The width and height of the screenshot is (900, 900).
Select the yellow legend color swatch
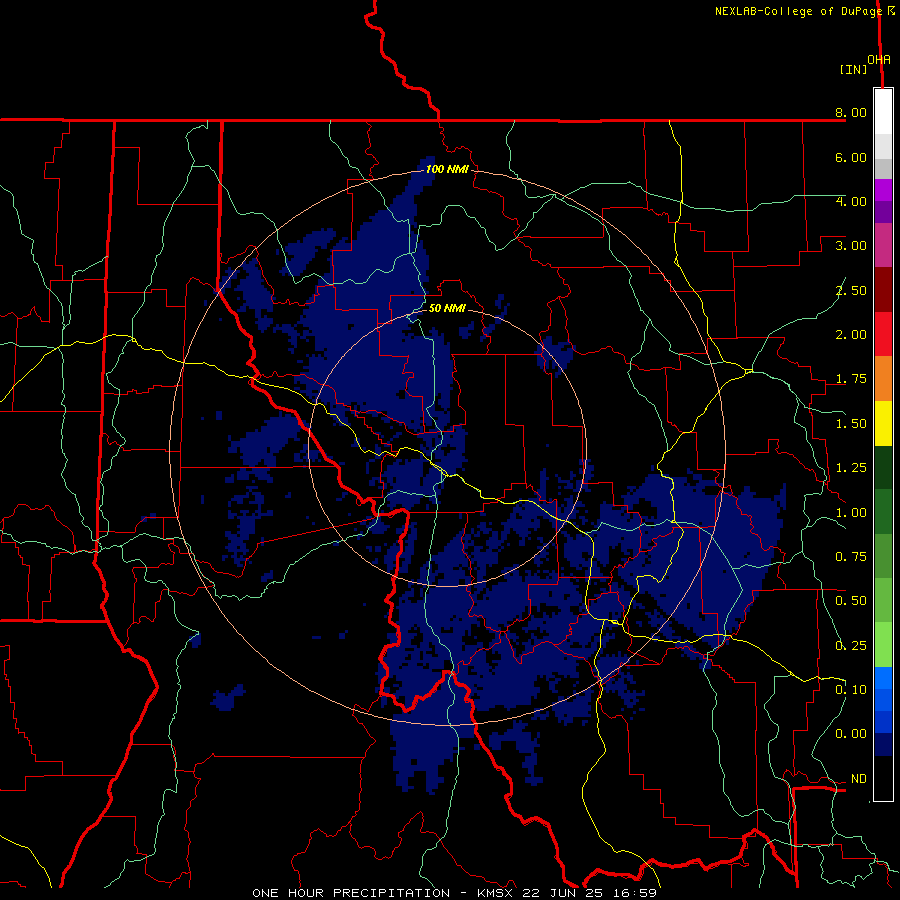pyautogui.click(x=883, y=424)
